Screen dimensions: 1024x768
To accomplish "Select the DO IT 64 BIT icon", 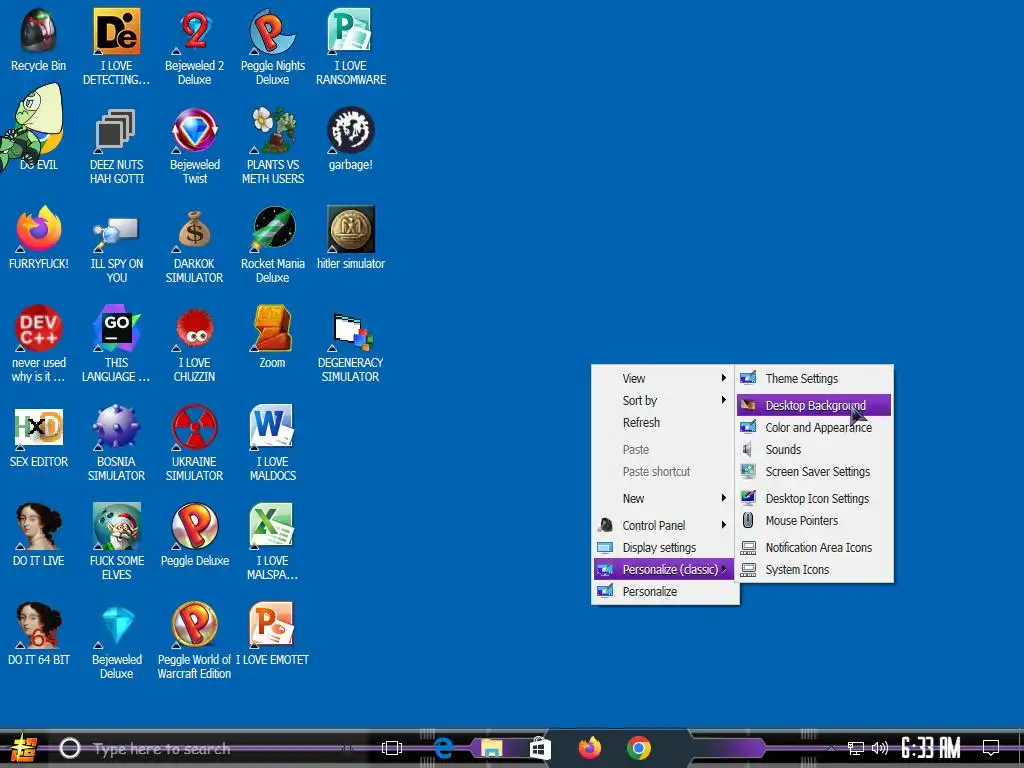I will click(x=39, y=625).
